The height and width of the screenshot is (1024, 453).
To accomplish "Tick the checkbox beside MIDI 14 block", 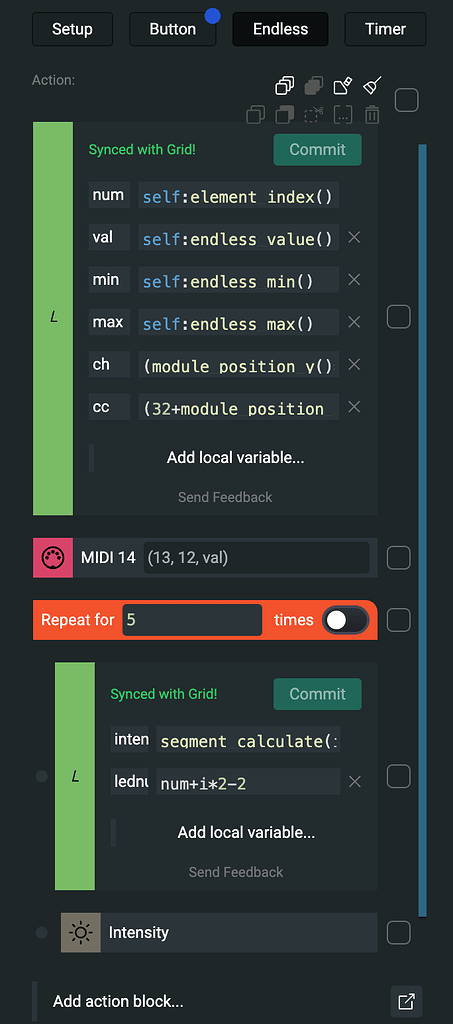I will (399, 558).
